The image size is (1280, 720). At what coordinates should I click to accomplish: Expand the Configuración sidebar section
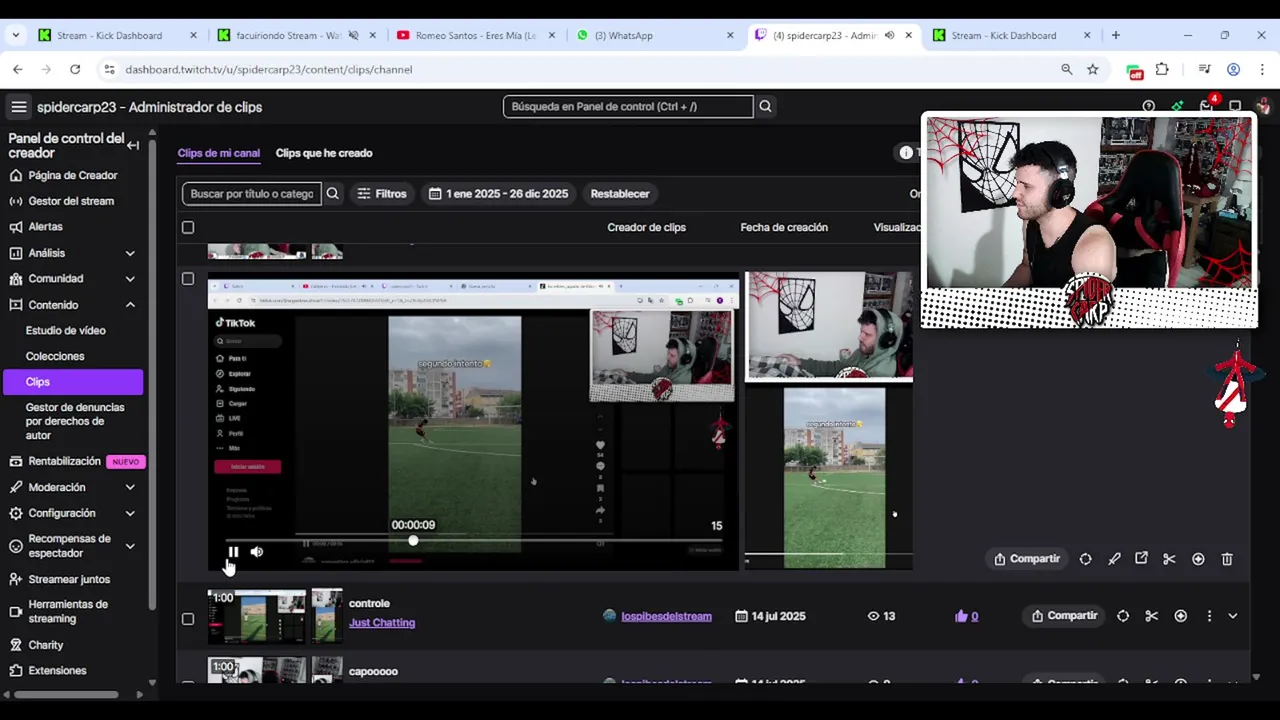click(x=130, y=513)
